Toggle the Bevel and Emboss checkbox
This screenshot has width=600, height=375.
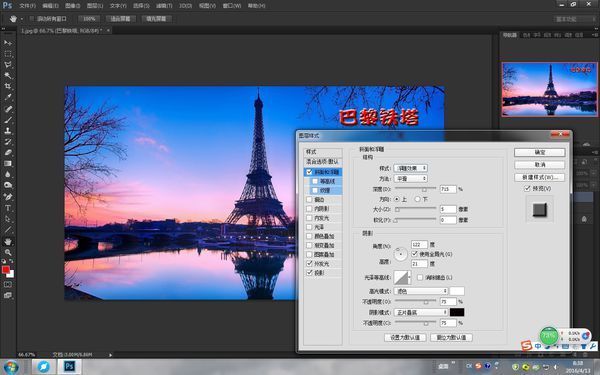click(x=310, y=172)
